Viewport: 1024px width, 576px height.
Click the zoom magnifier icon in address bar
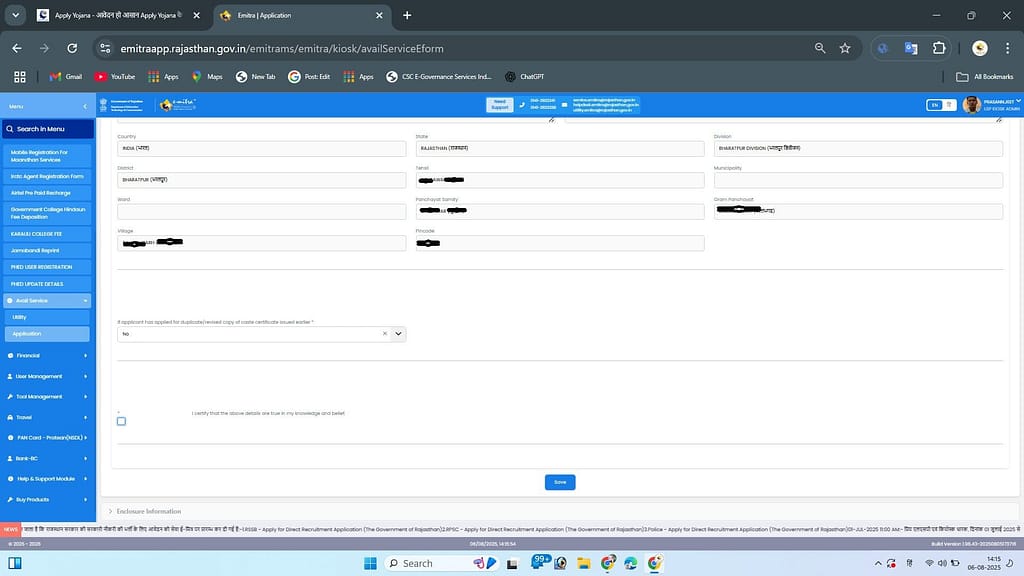pyautogui.click(x=820, y=48)
